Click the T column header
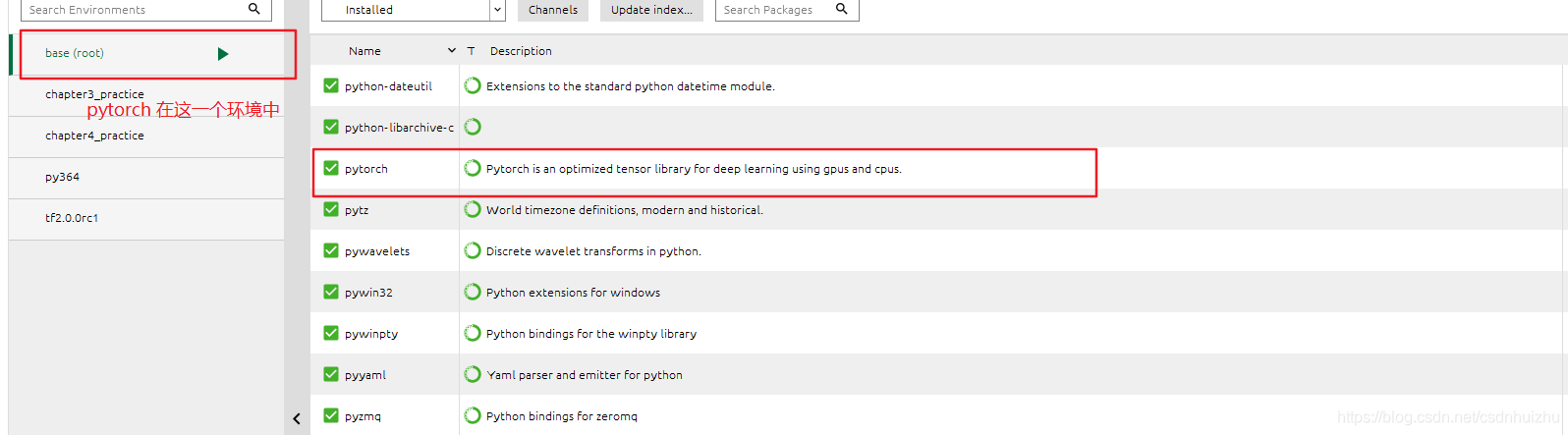 (x=471, y=50)
